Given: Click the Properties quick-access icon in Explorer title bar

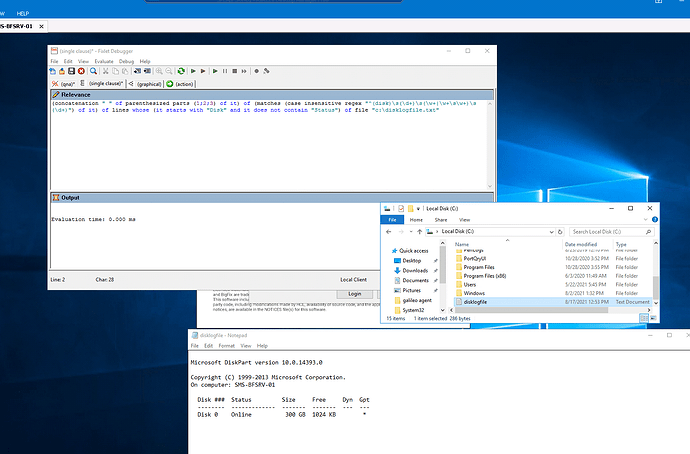Looking at the screenshot, I should 401,209.
